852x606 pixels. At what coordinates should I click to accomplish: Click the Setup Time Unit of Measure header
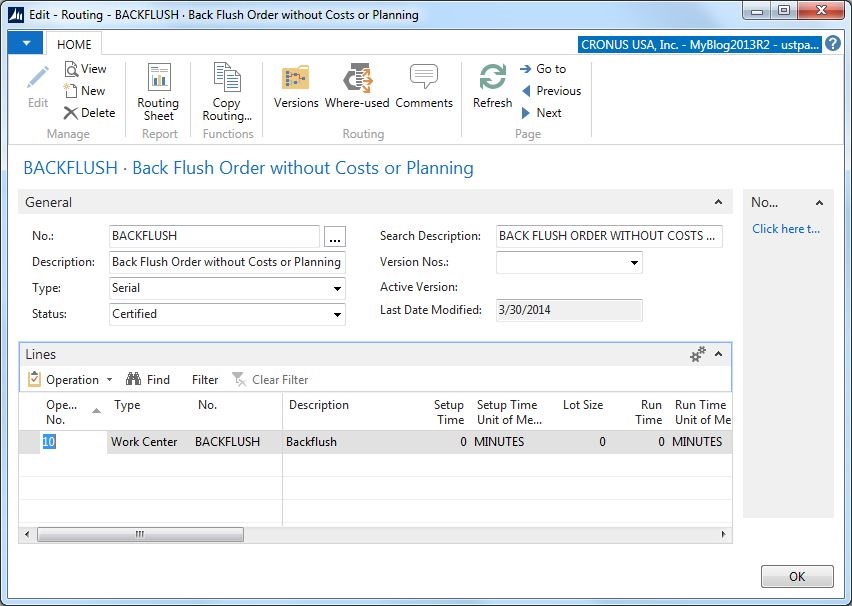509,412
